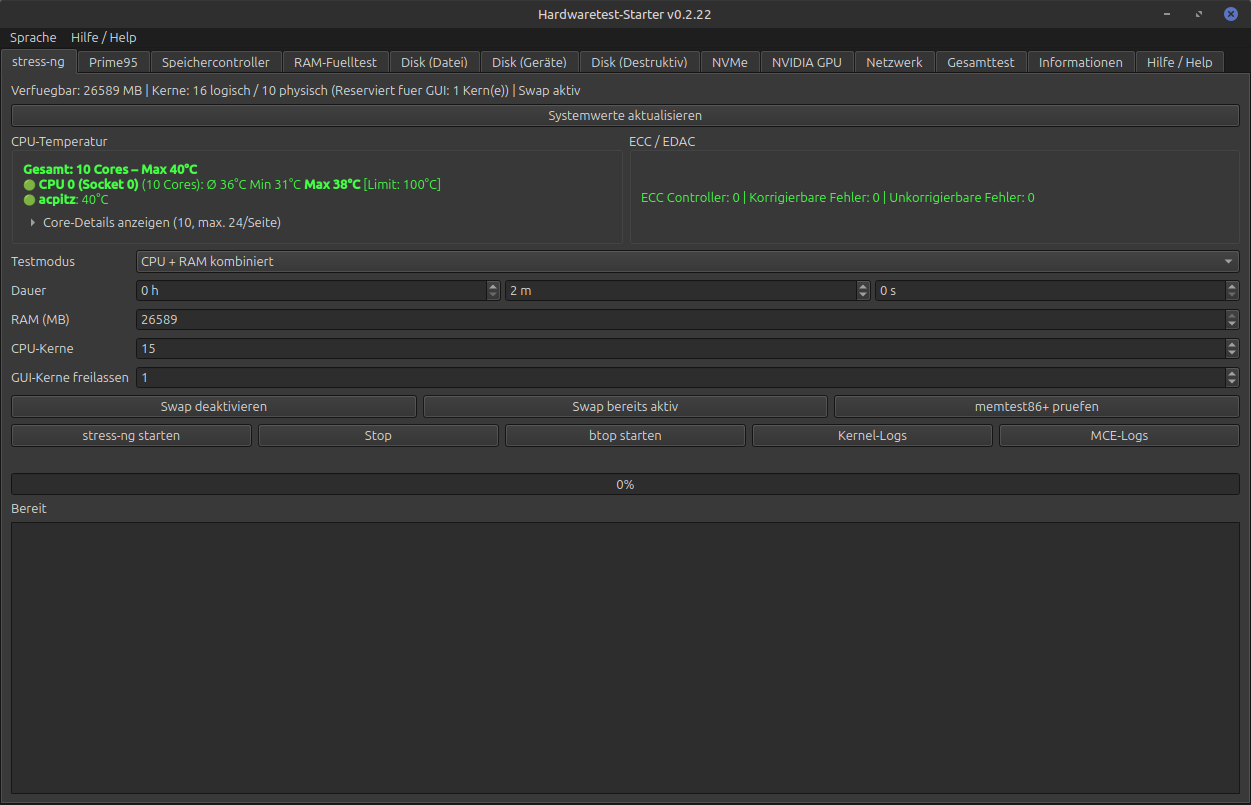The image size is (1251, 805).
Task: Open the Hilfe / Help tab
Action: 1179,62
